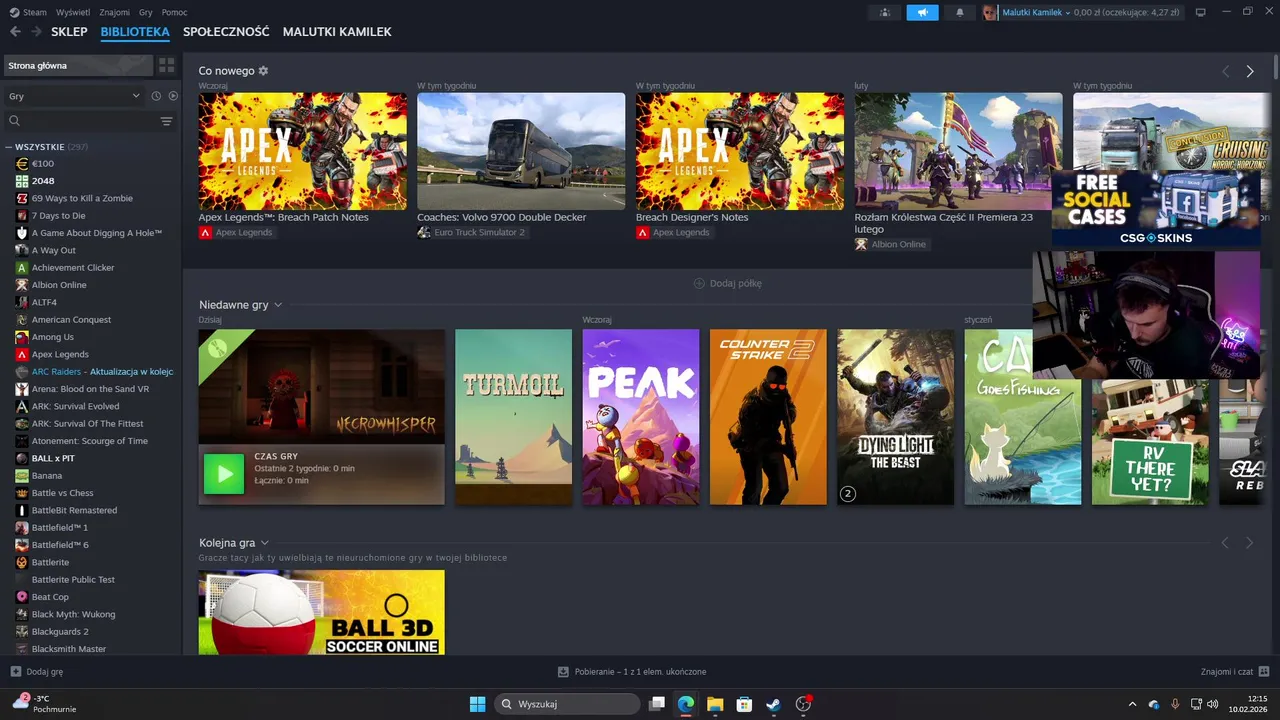Open Znajomi i czat
Image resolution: width=1280 pixels, height=720 pixels.
point(1227,672)
